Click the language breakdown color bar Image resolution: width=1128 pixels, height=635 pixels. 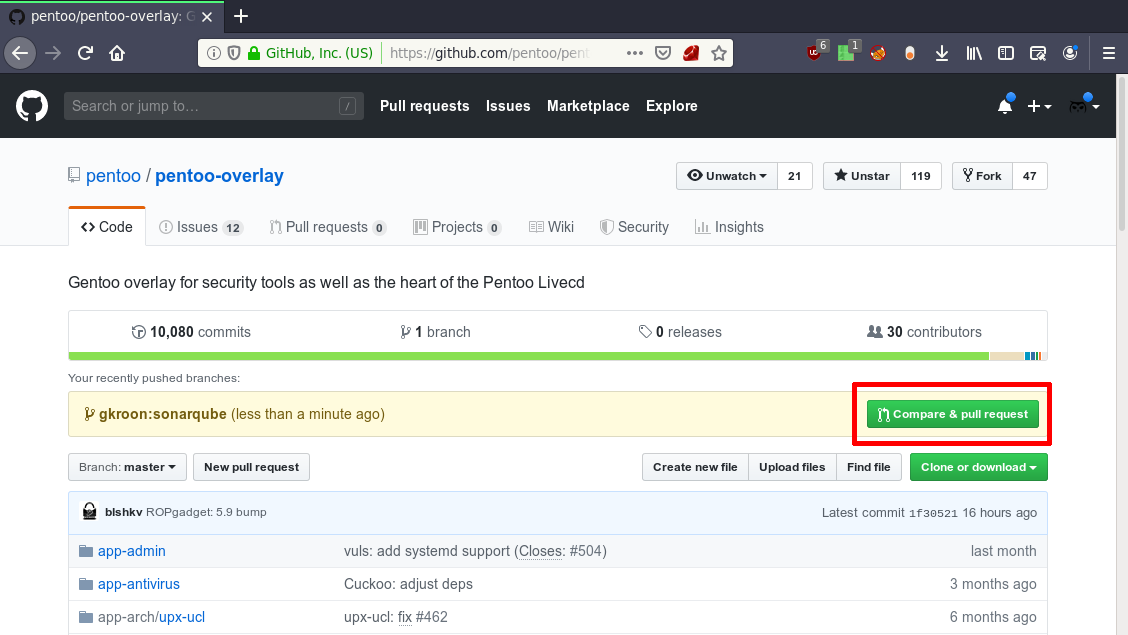point(558,356)
